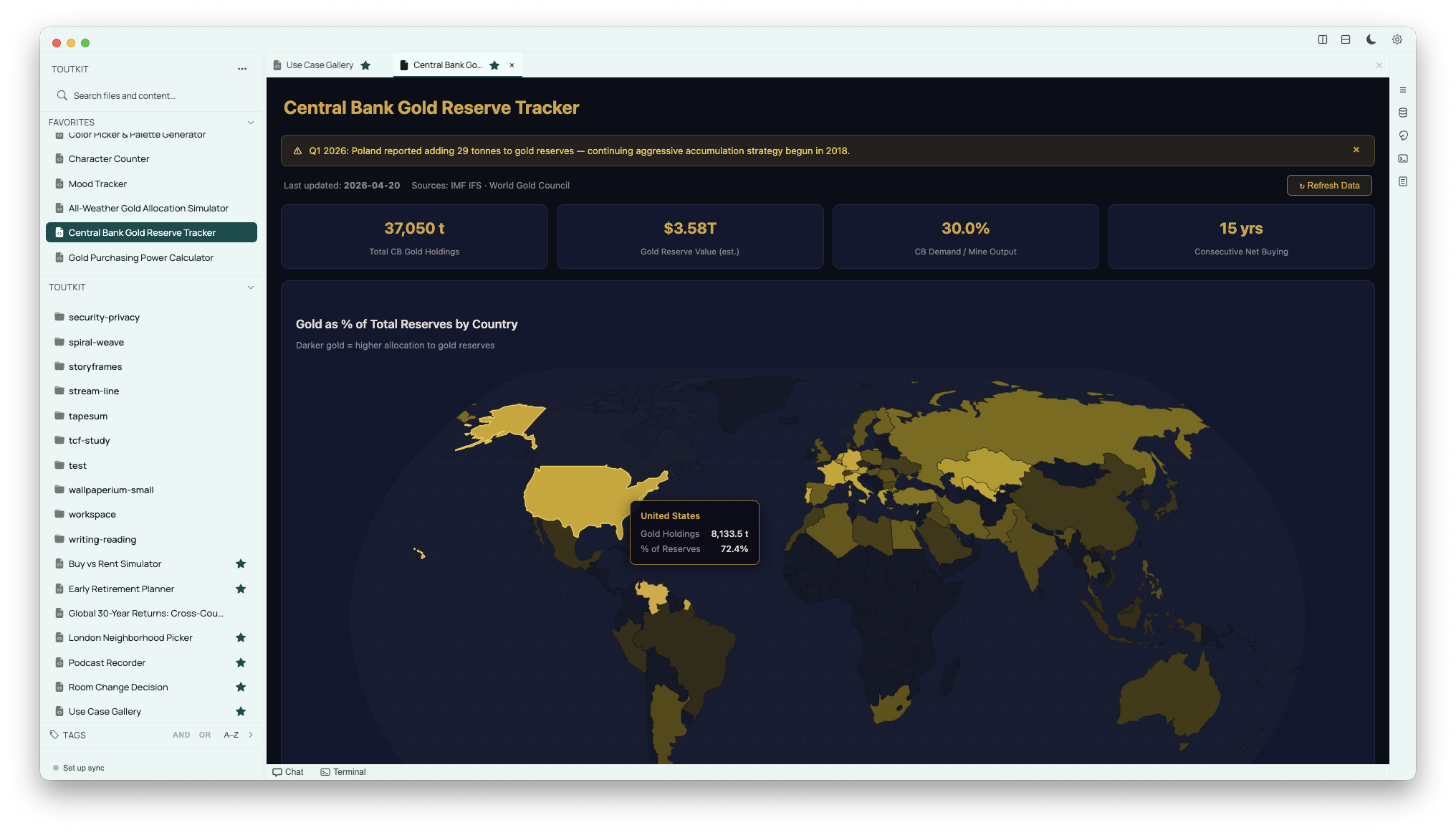1456x833 pixels.
Task: Expand the spiral-weave folder
Action: pyautogui.click(x=151, y=343)
